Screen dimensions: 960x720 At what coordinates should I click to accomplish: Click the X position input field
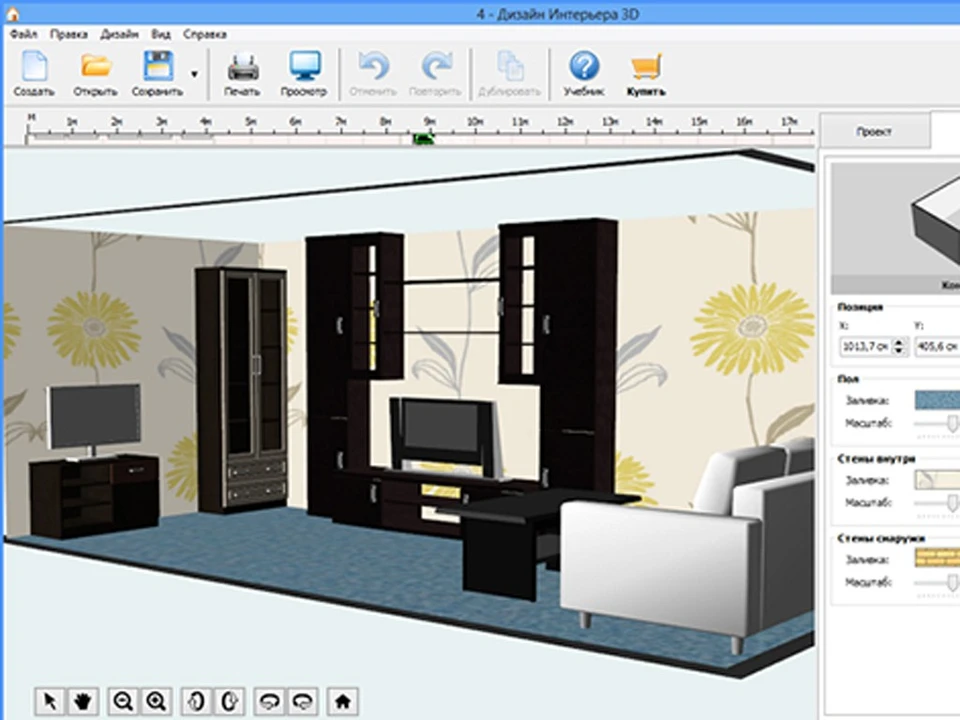point(866,347)
